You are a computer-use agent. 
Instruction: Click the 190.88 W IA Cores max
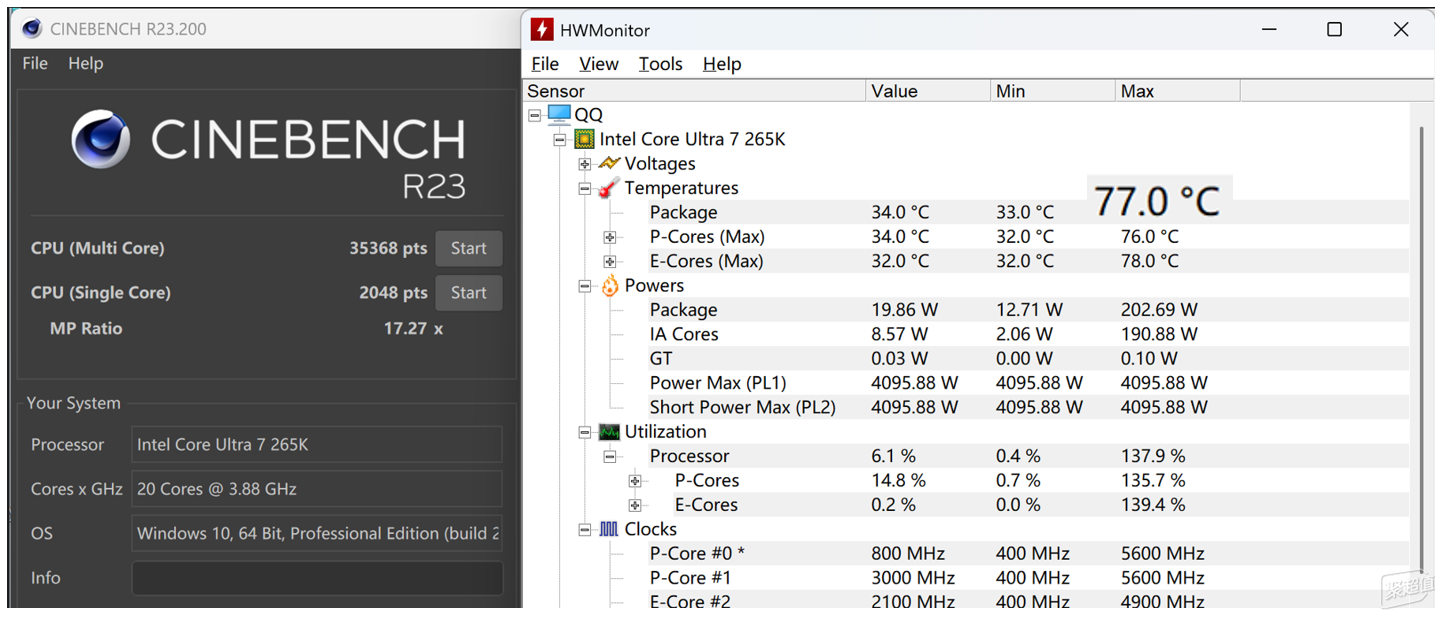point(1159,334)
